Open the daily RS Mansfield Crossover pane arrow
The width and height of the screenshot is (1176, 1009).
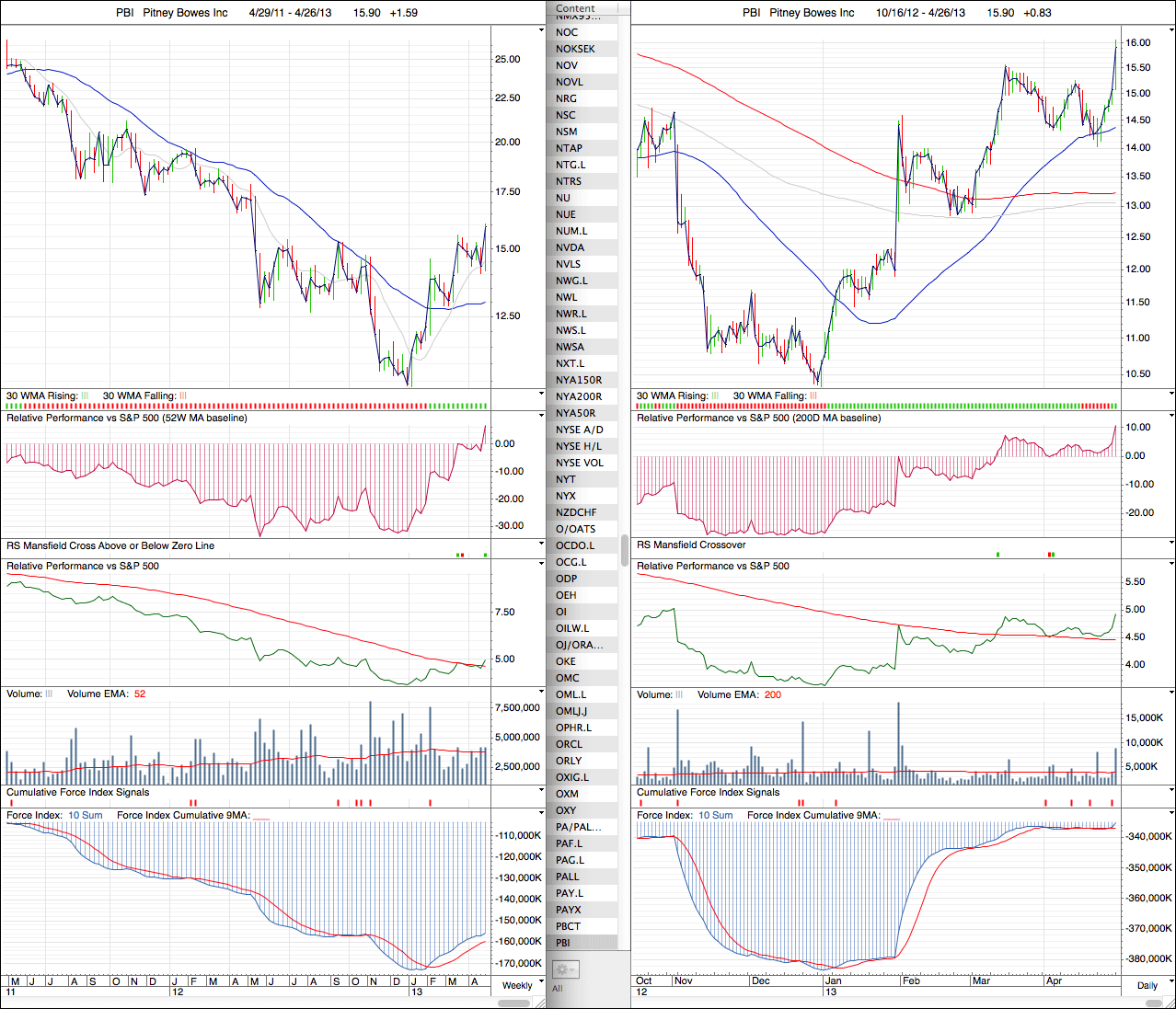[x=1170, y=545]
